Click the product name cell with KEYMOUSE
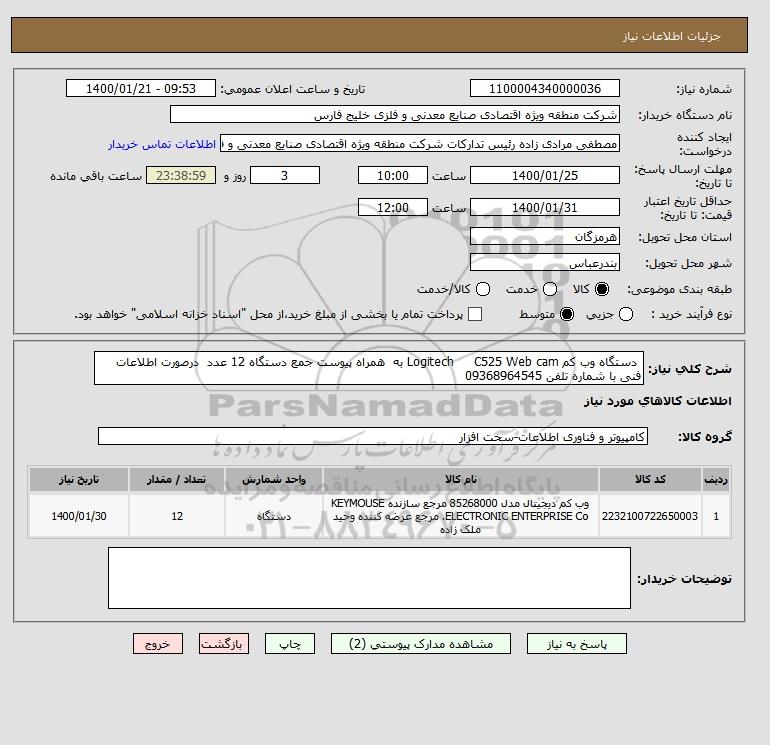Viewport: 770px width, 745px height. [x=461, y=516]
